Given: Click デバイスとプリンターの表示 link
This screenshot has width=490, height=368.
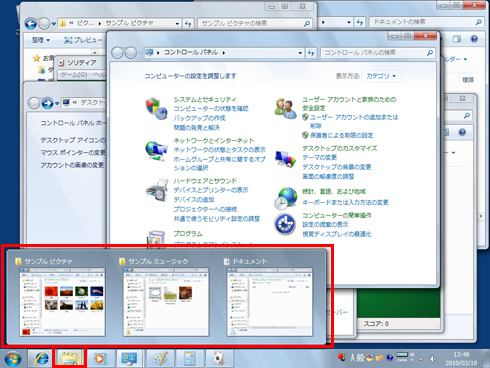Looking at the screenshot, I should (211, 190).
